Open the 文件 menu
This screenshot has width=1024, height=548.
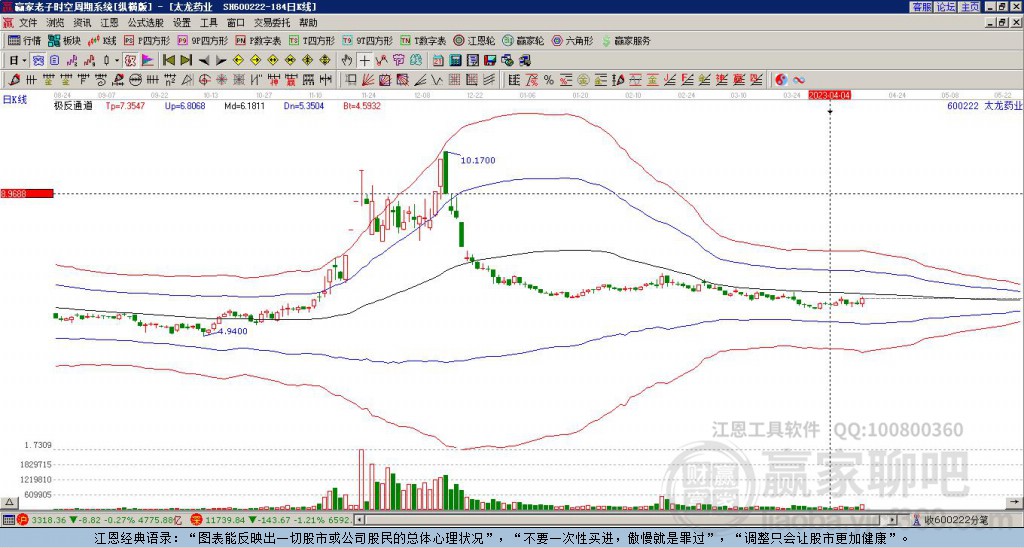[28, 23]
